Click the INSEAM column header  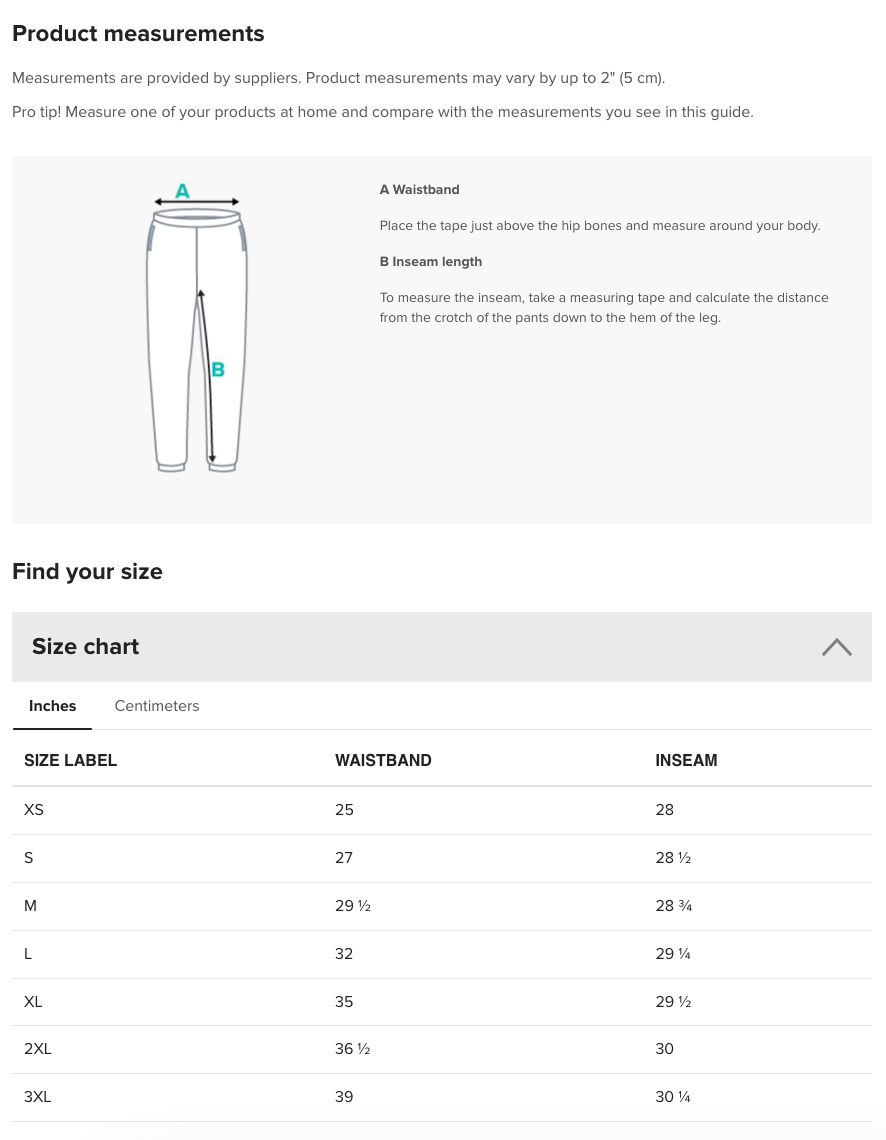[686, 760]
